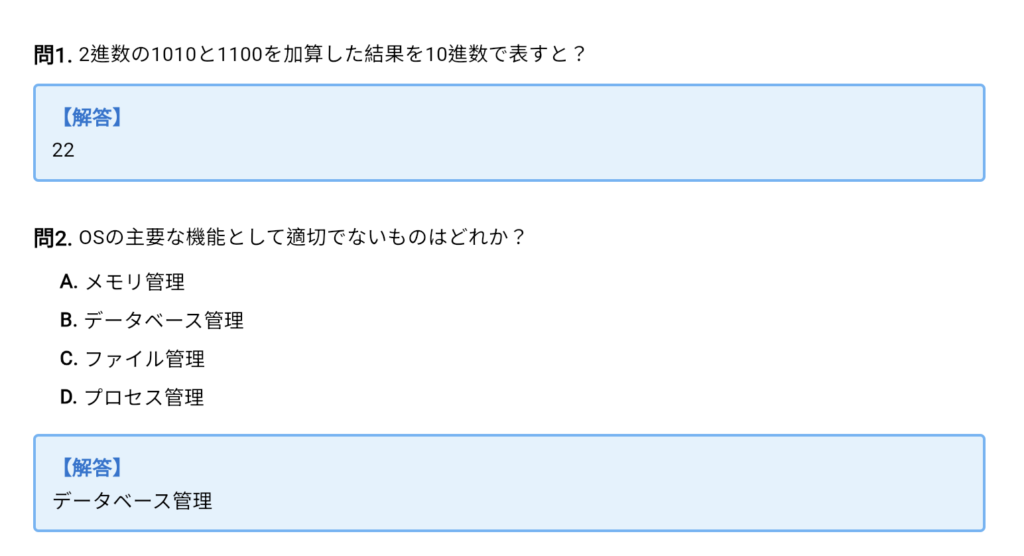Click データベース管理 inside the answer box
The height and width of the screenshot is (556, 1024).
[132, 501]
